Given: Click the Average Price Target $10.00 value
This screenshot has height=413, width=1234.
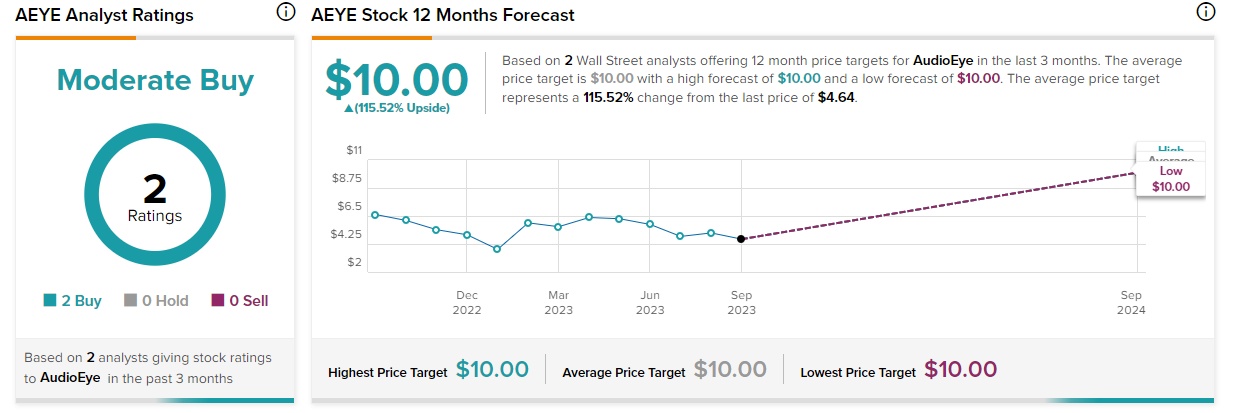Looking at the screenshot, I should coord(730,369).
